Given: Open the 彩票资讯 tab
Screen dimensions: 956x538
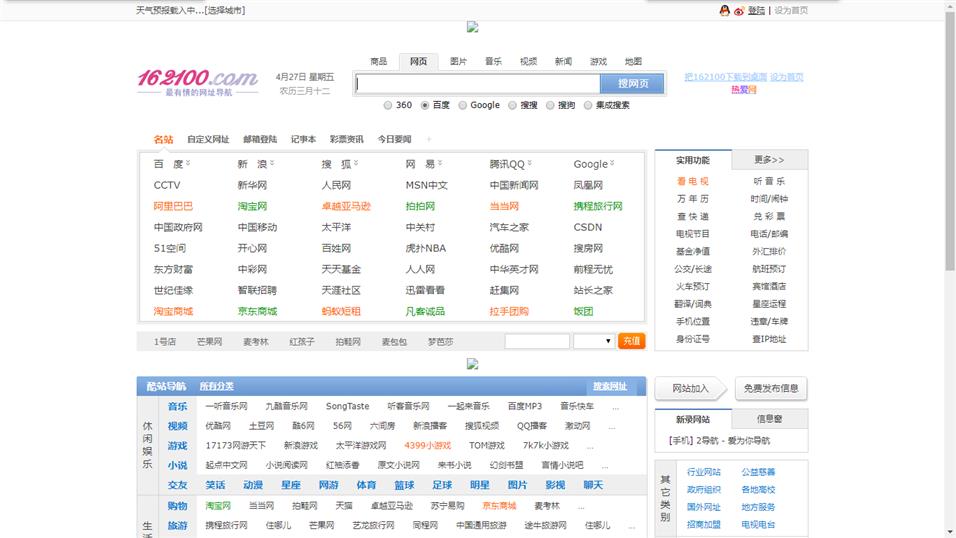Looking at the screenshot, I should [346, 139].
